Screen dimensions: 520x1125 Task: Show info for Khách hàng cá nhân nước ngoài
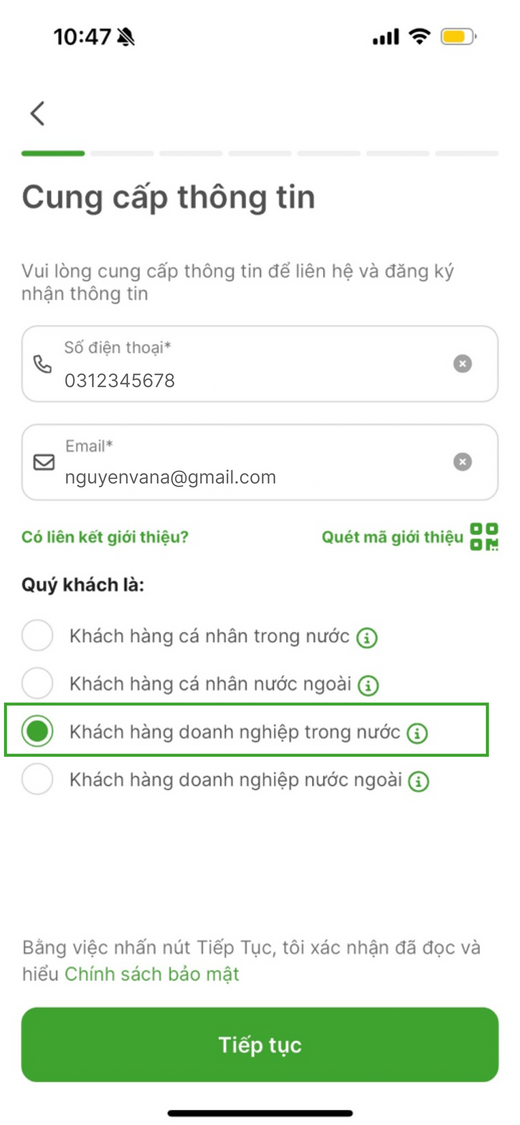point(369,685)
